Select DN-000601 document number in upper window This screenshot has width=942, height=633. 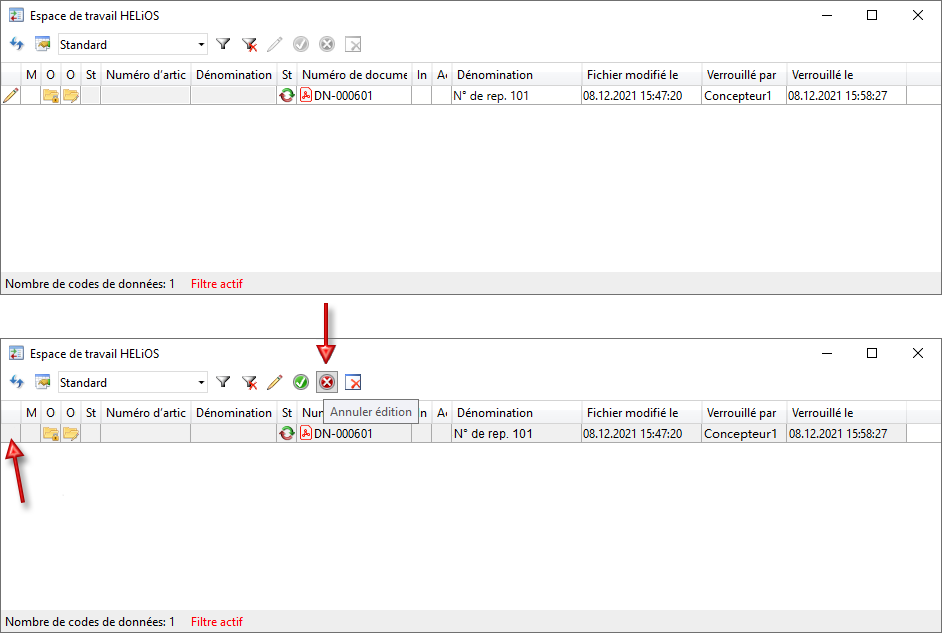click(343, 95)
